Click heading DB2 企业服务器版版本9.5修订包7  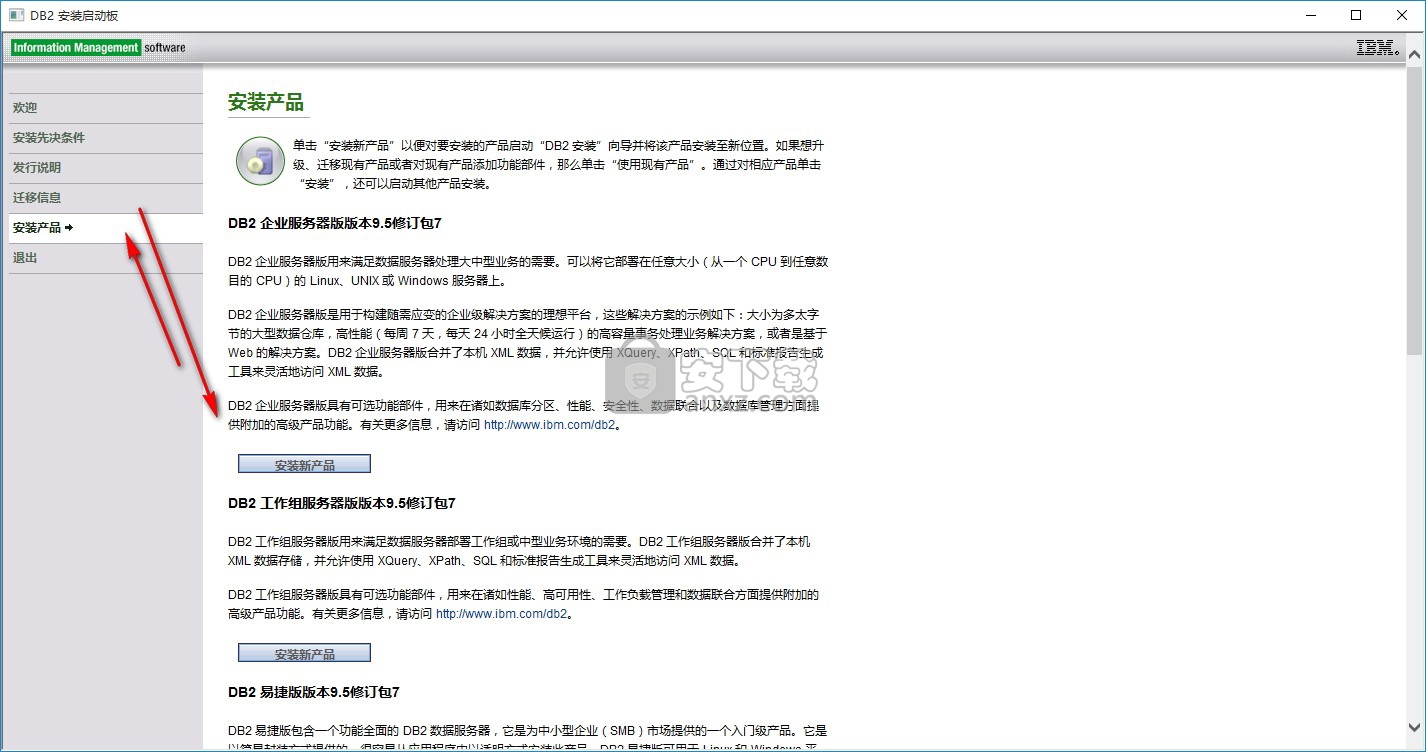tap(335, 223)
